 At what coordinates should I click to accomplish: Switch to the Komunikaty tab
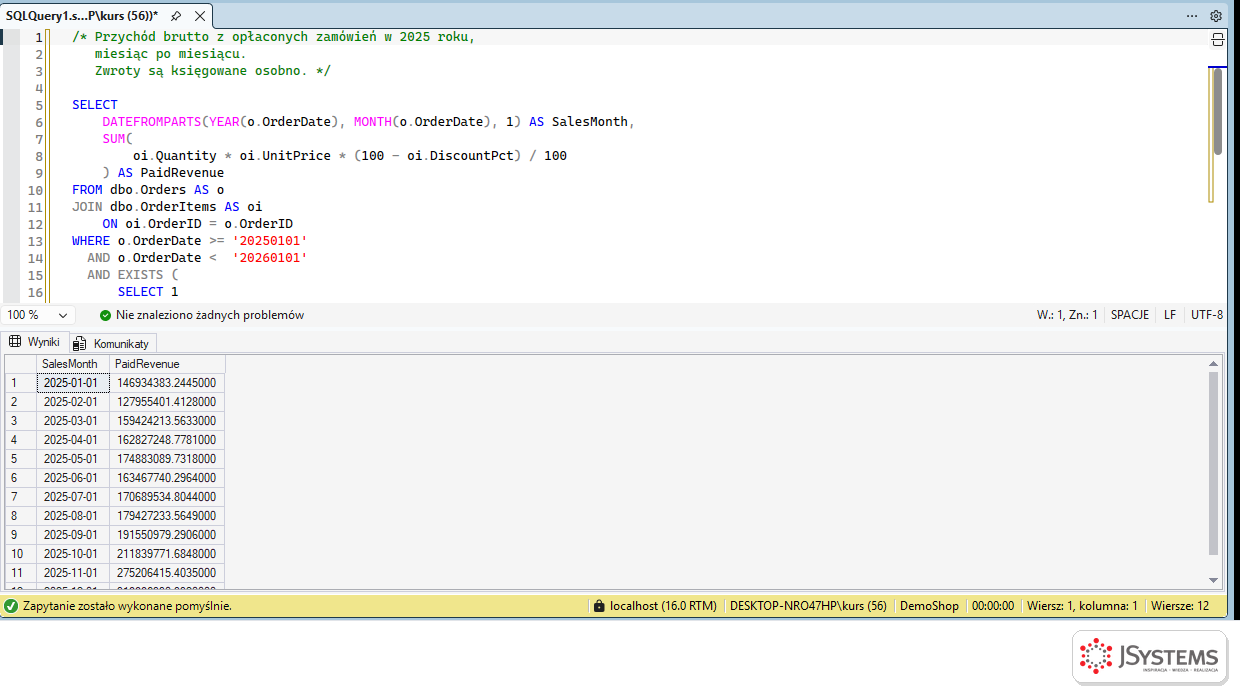tap(113, 343)
